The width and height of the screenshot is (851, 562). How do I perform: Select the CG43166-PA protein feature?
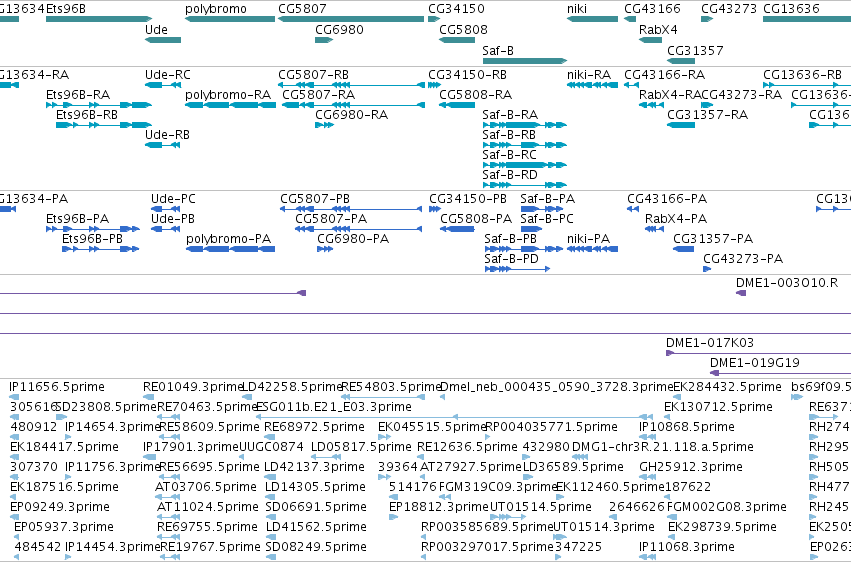[x=633, y=209]
